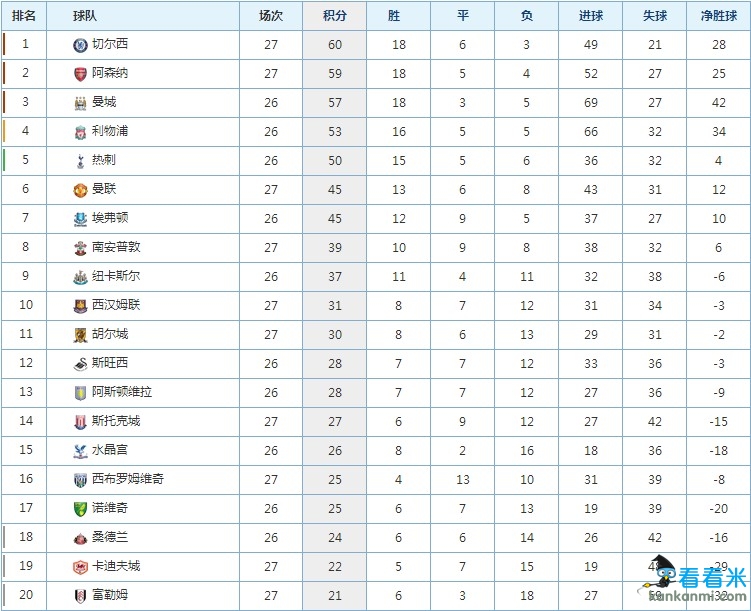Click the Newcastle (纽卡斯尔) club crest icon

pos(80,277)
